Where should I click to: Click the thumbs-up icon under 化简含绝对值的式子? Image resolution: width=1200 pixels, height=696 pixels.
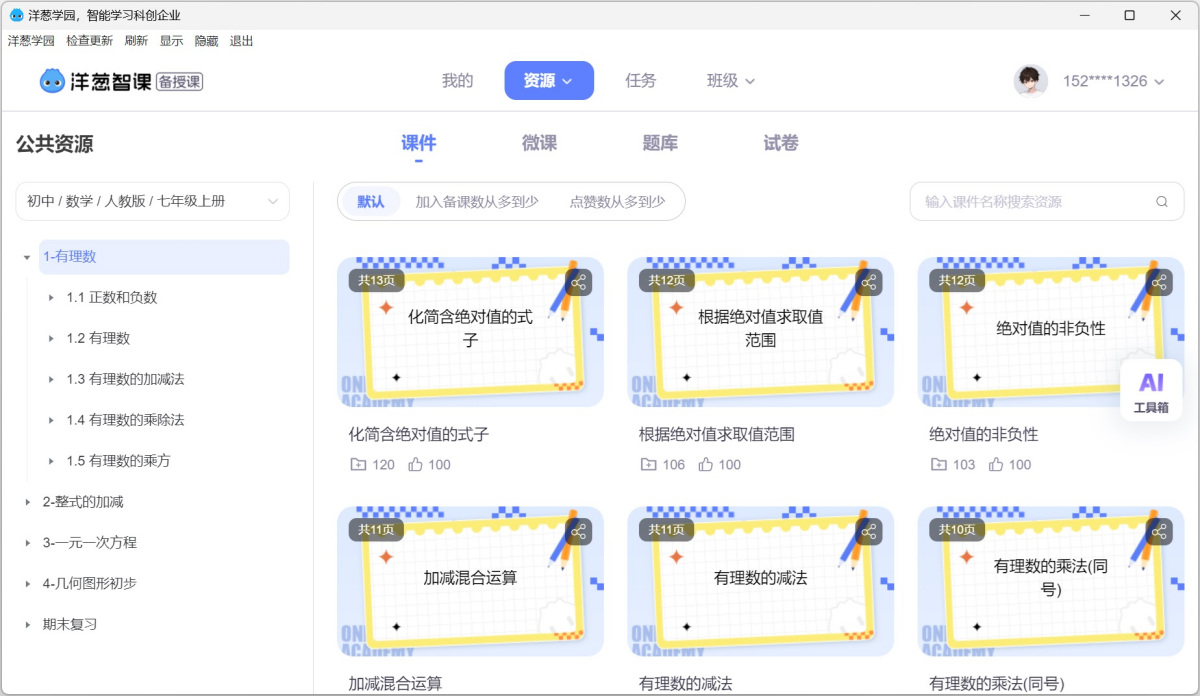coord(415,464)
